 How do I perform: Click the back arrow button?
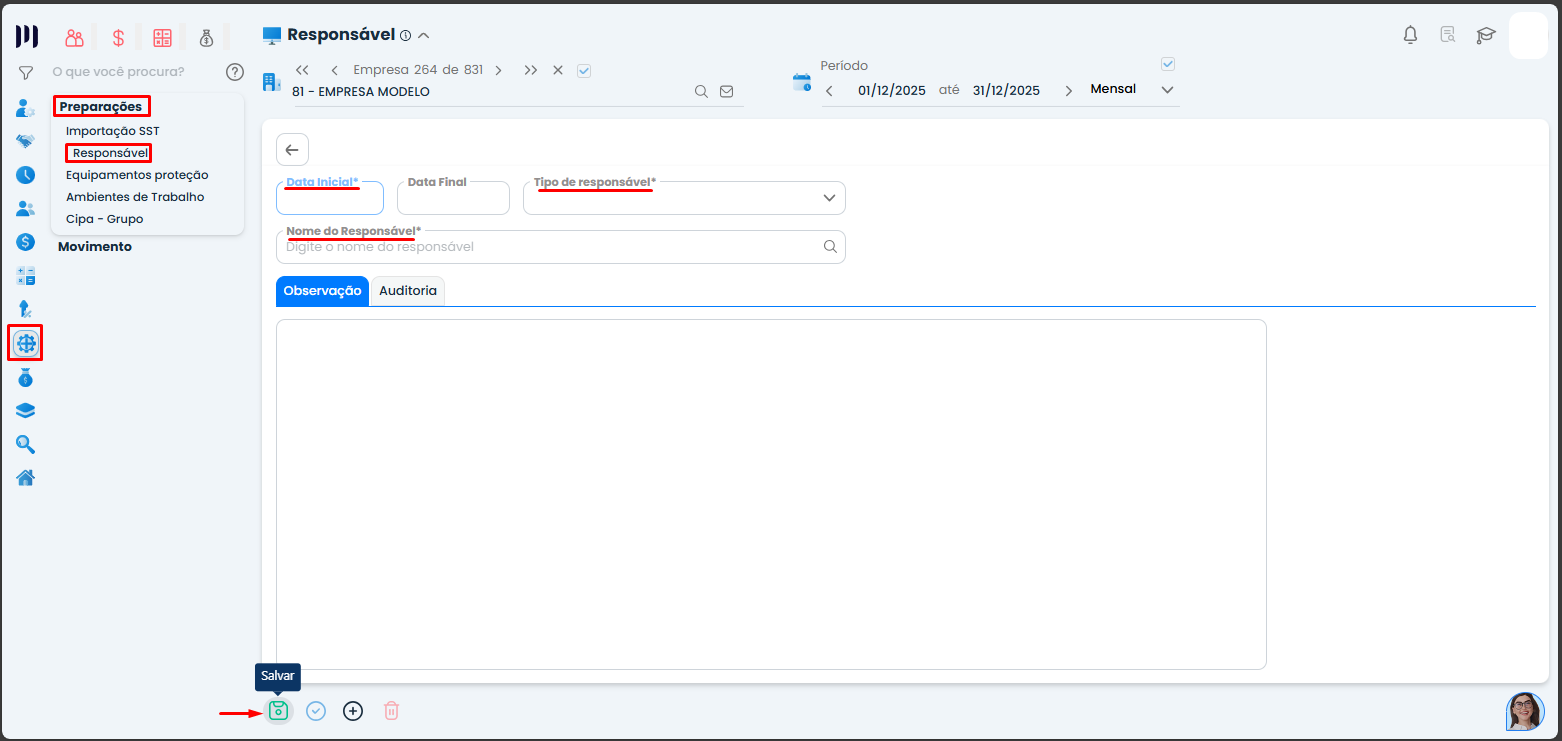pyautogui.click(x=292, y=150)
